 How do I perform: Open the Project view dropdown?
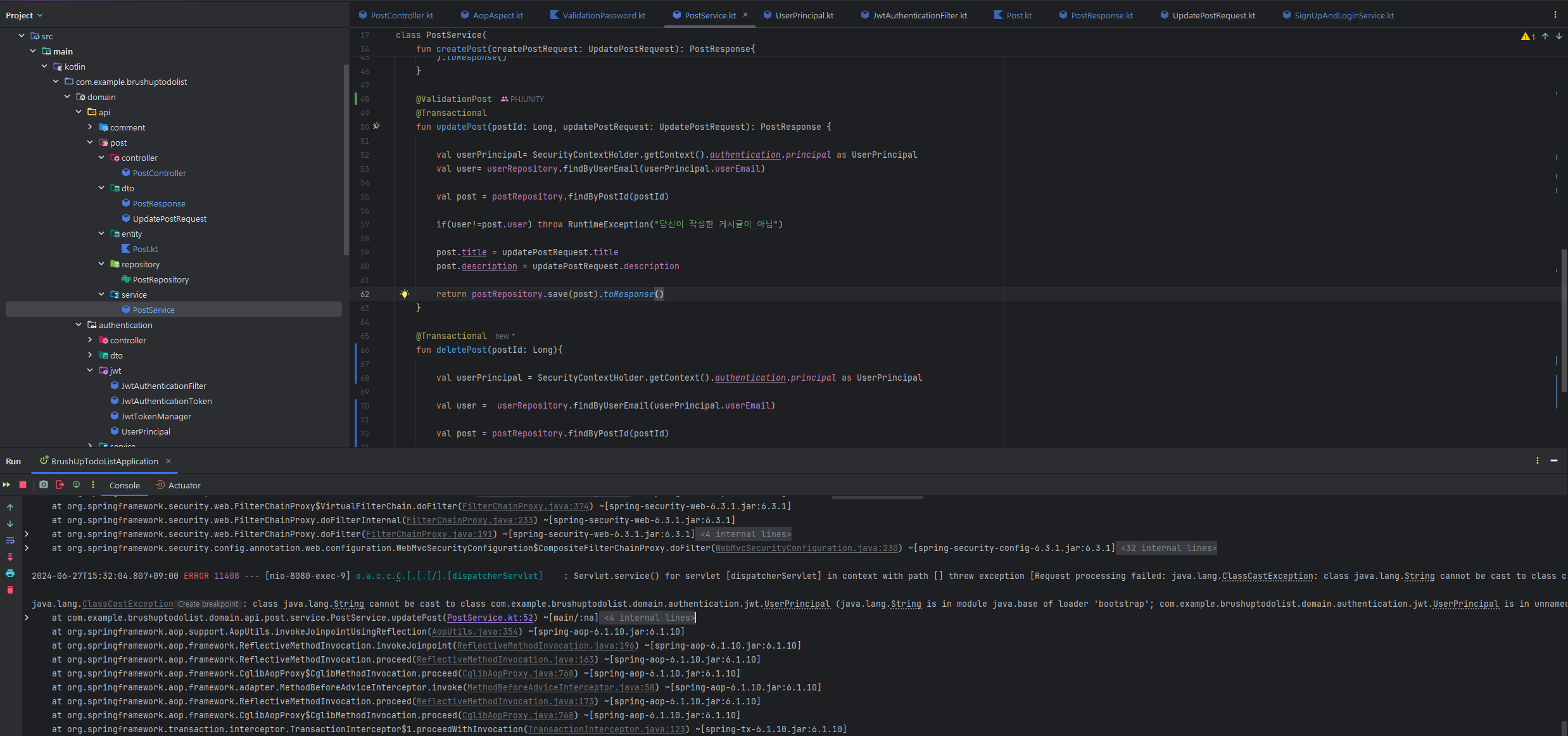point(24,15)
